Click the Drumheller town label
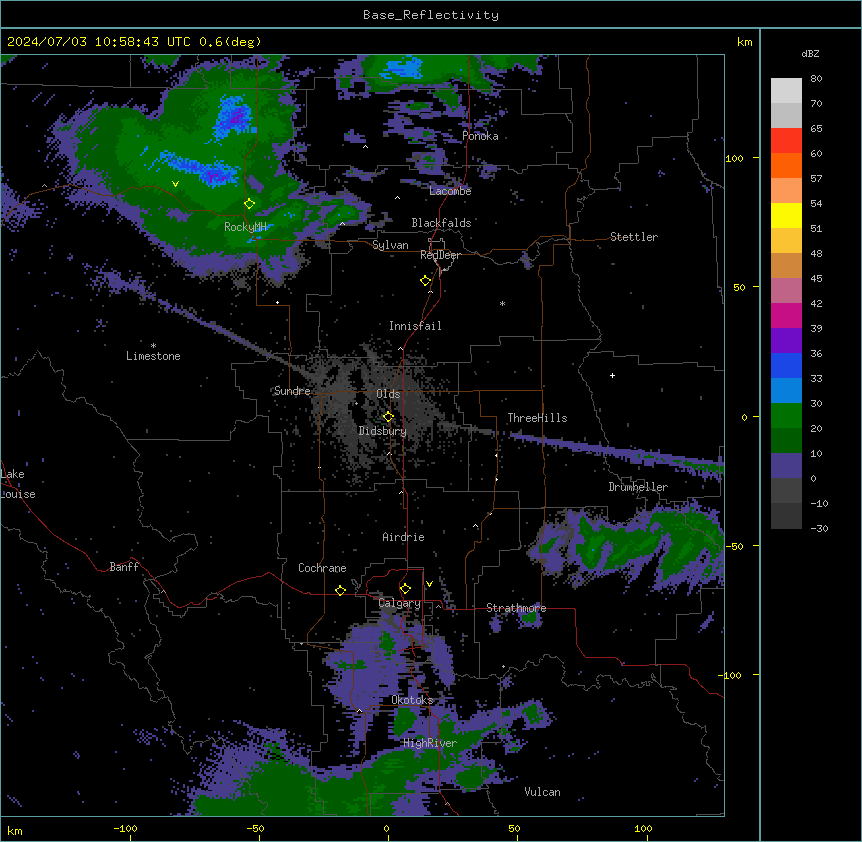 638,487
